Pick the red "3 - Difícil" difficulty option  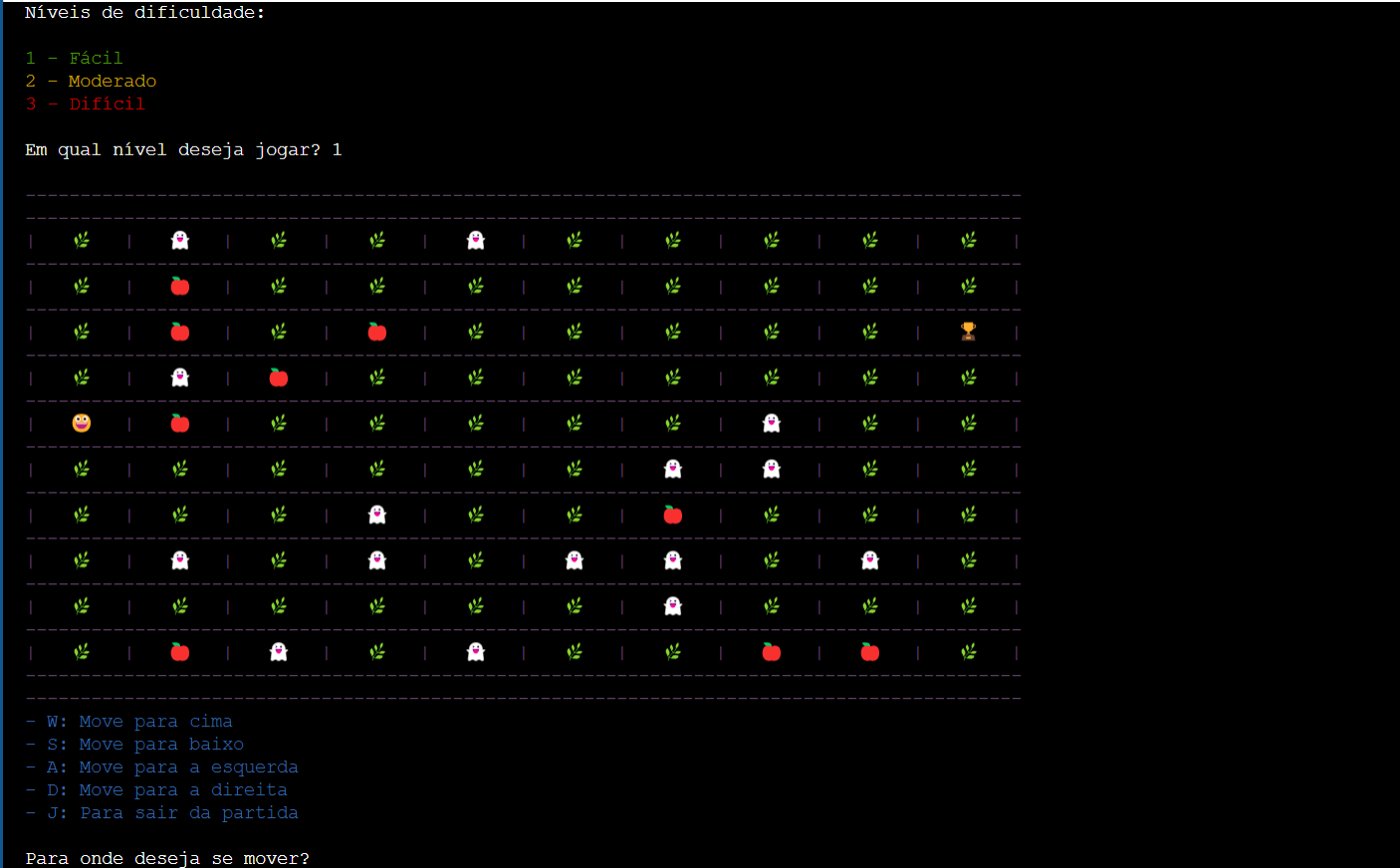85,104
